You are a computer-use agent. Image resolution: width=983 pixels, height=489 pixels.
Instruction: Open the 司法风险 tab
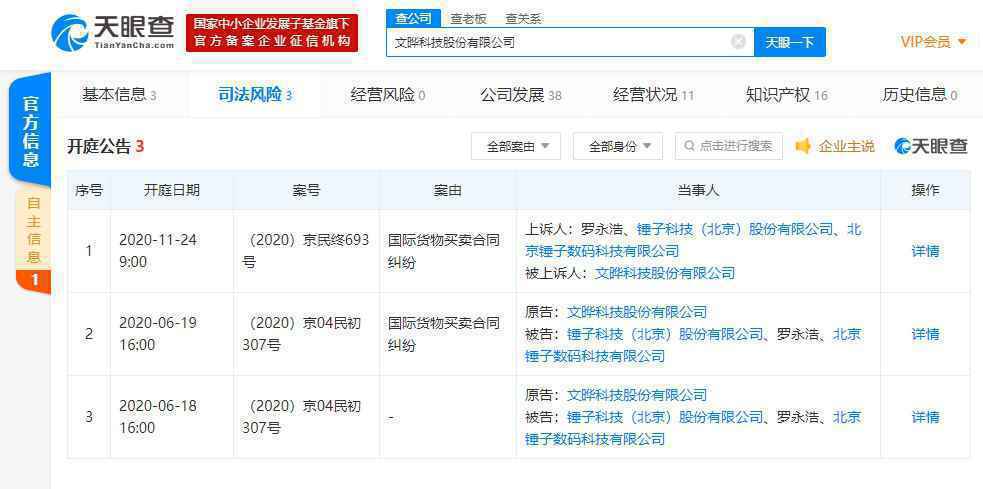(255, 95)
